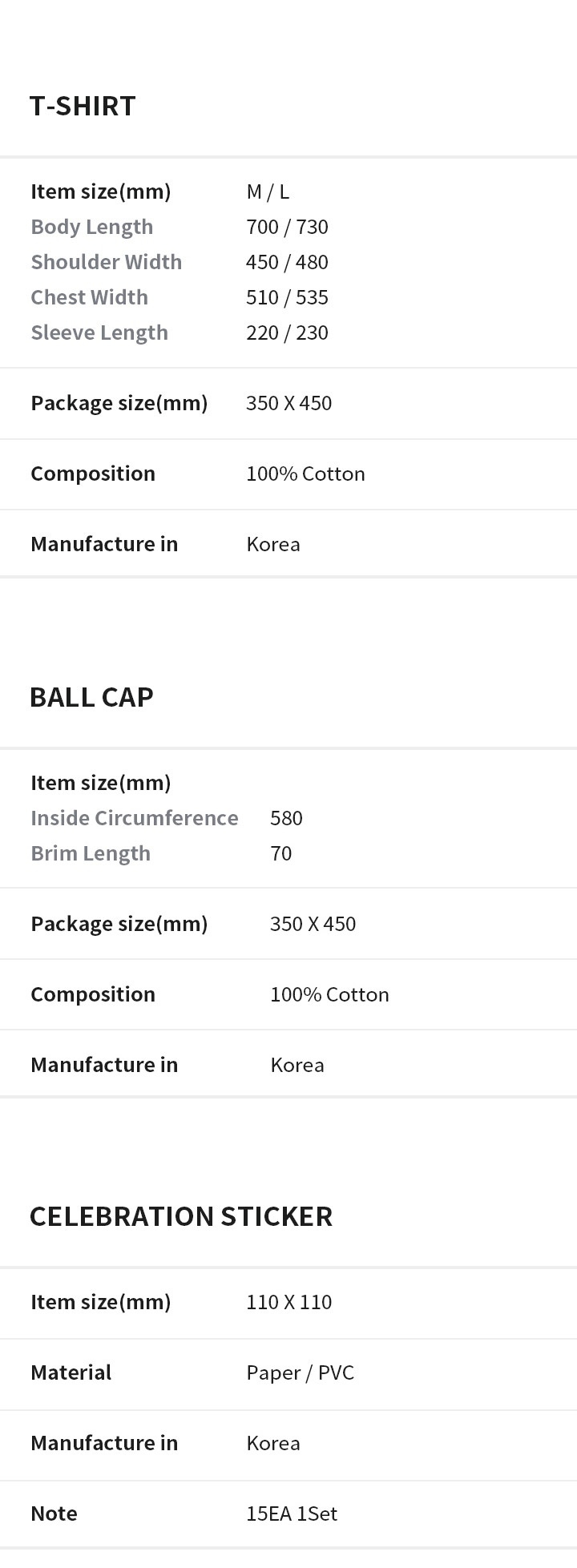Click sticker Manufacture in label
Screen dimensions: 577x1568
(104, 1443)
